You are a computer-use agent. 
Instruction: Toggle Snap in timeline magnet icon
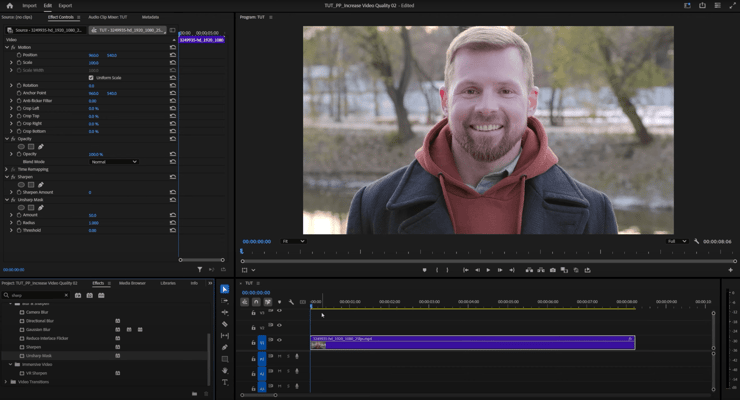(256, 302)
